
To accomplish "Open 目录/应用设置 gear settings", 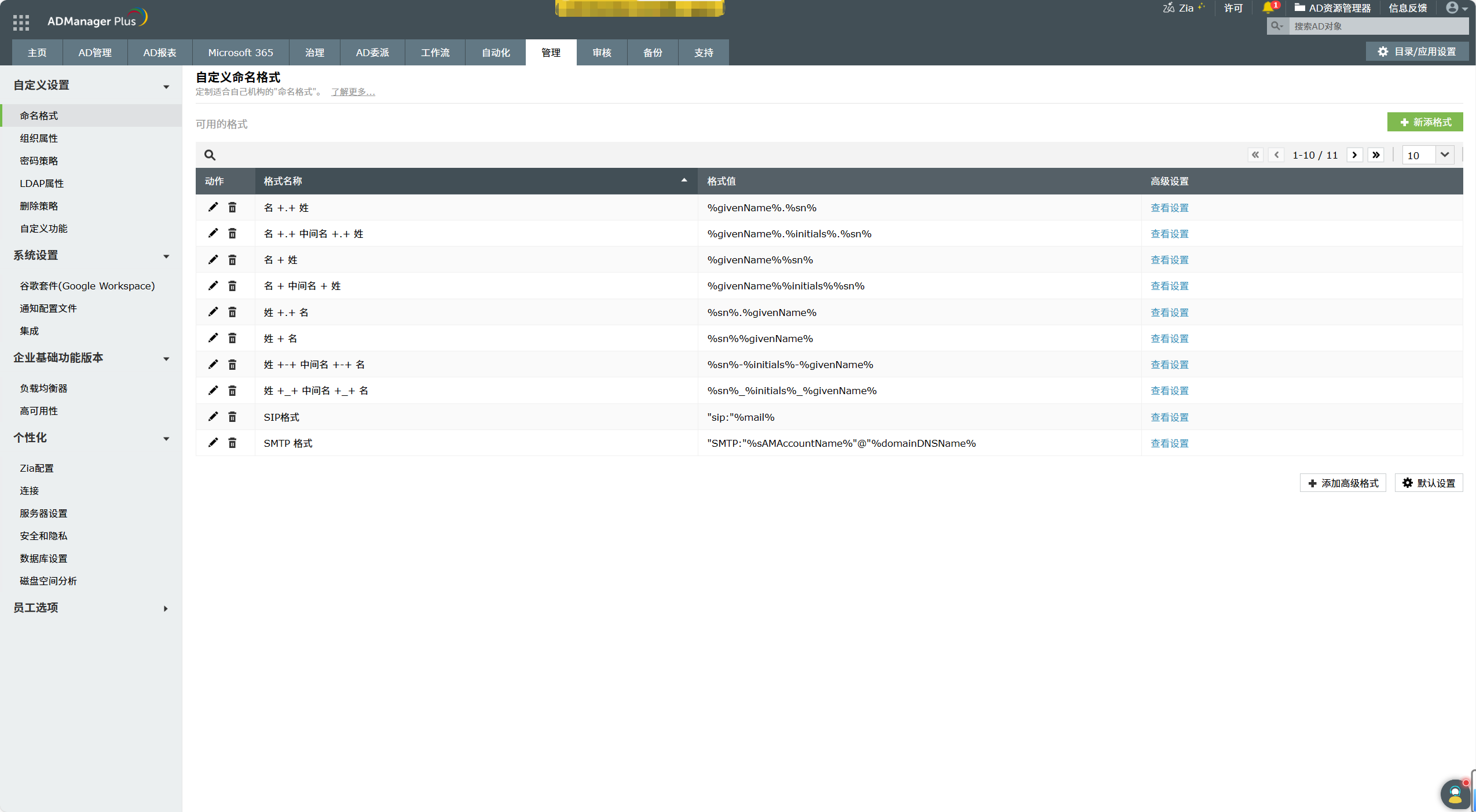I will [1417, 51].
